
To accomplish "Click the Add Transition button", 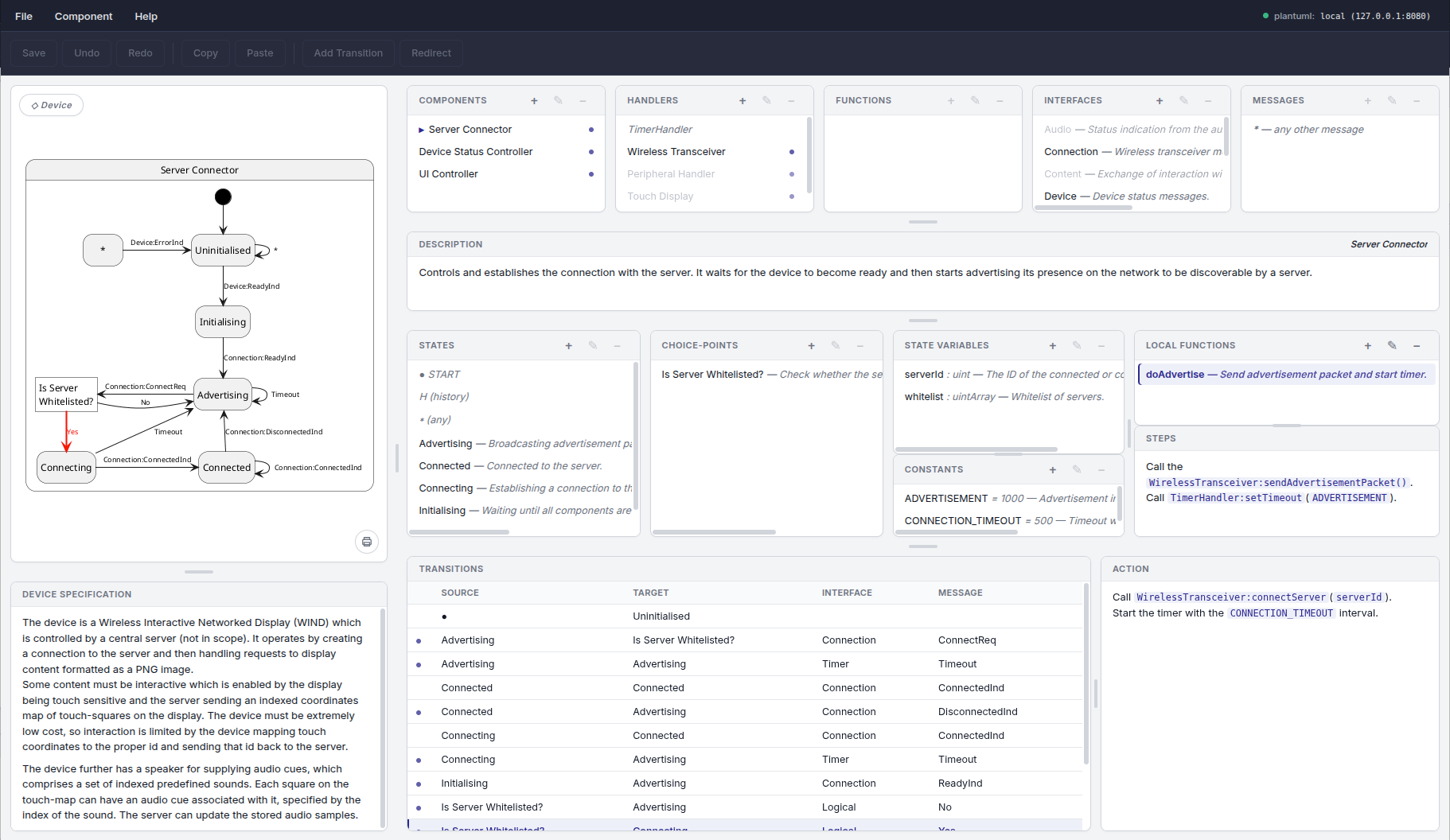I will point(349,53).
